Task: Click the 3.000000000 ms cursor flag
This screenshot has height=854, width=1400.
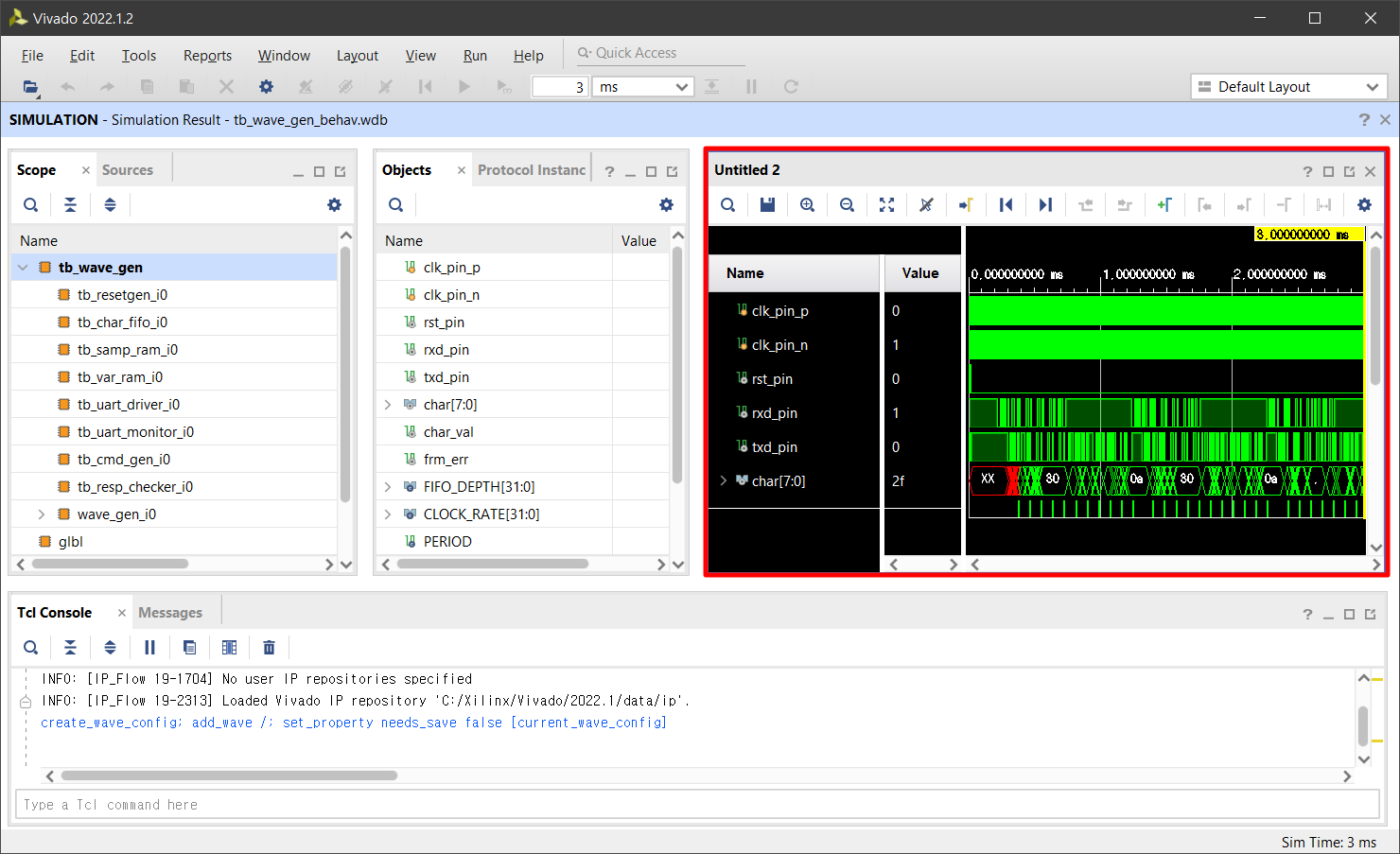Action: 1308,235
